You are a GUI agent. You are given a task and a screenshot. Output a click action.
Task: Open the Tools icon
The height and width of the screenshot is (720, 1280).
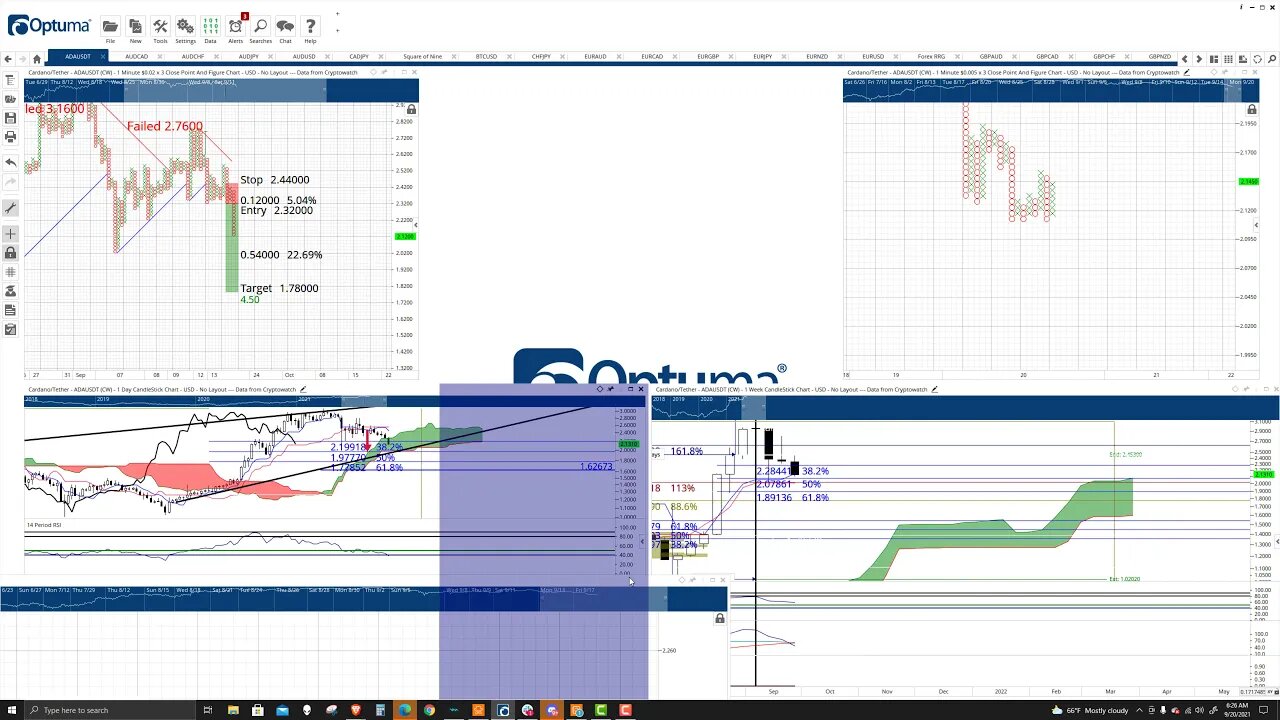point(160,26)
